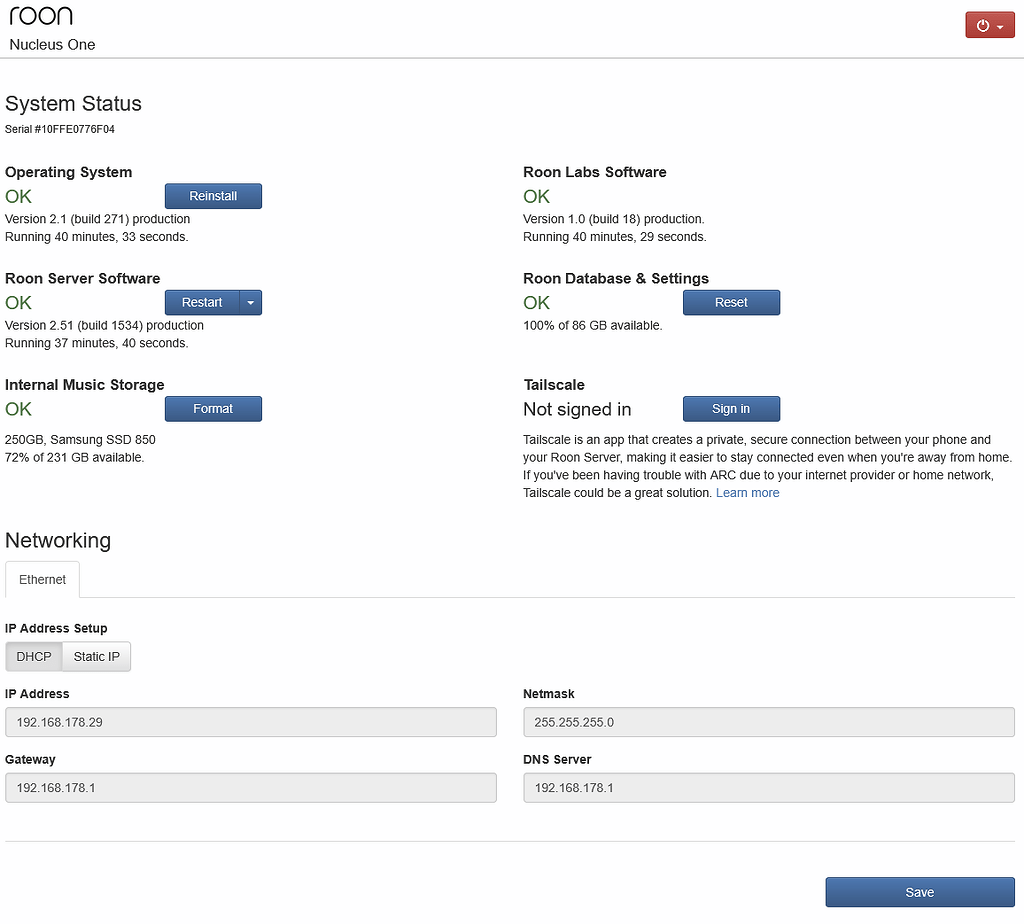Reset the Roon Database & Settings
Image resolution: width=1024 pixels, height=924 pixels.
click(x=731, y=302)
